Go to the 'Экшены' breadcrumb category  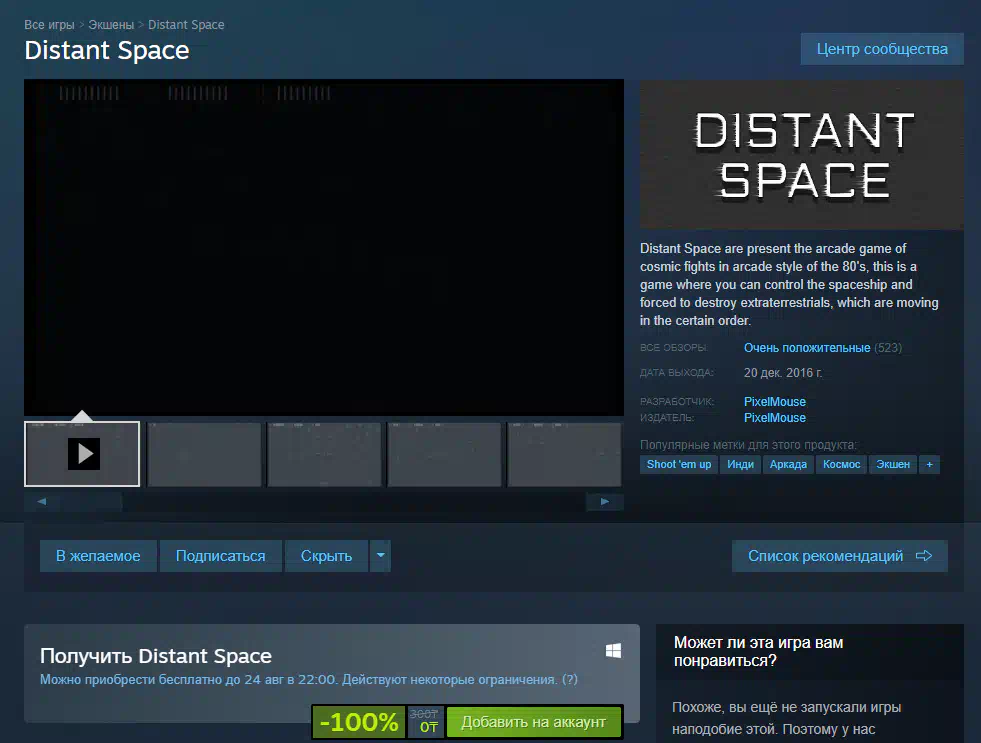pos(111,25)
